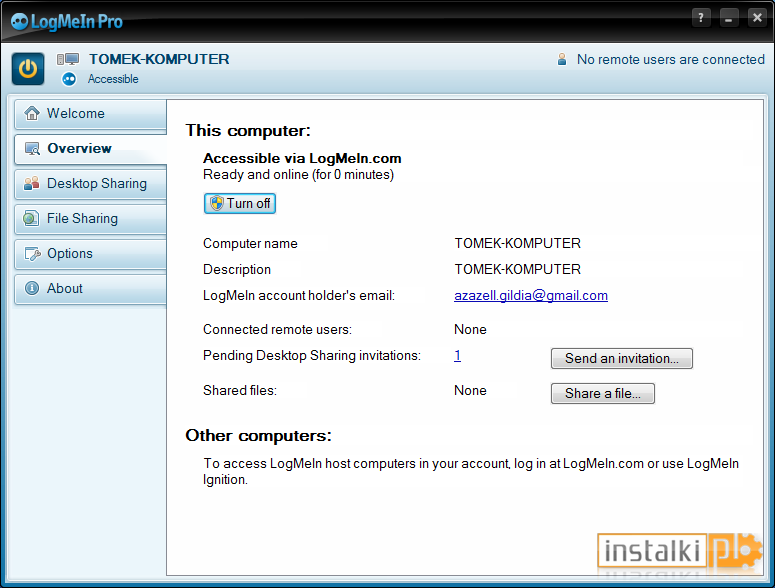The image size is (775, 588).
Task: Click the 'Shared files:' label
Action: coord(240,391)
